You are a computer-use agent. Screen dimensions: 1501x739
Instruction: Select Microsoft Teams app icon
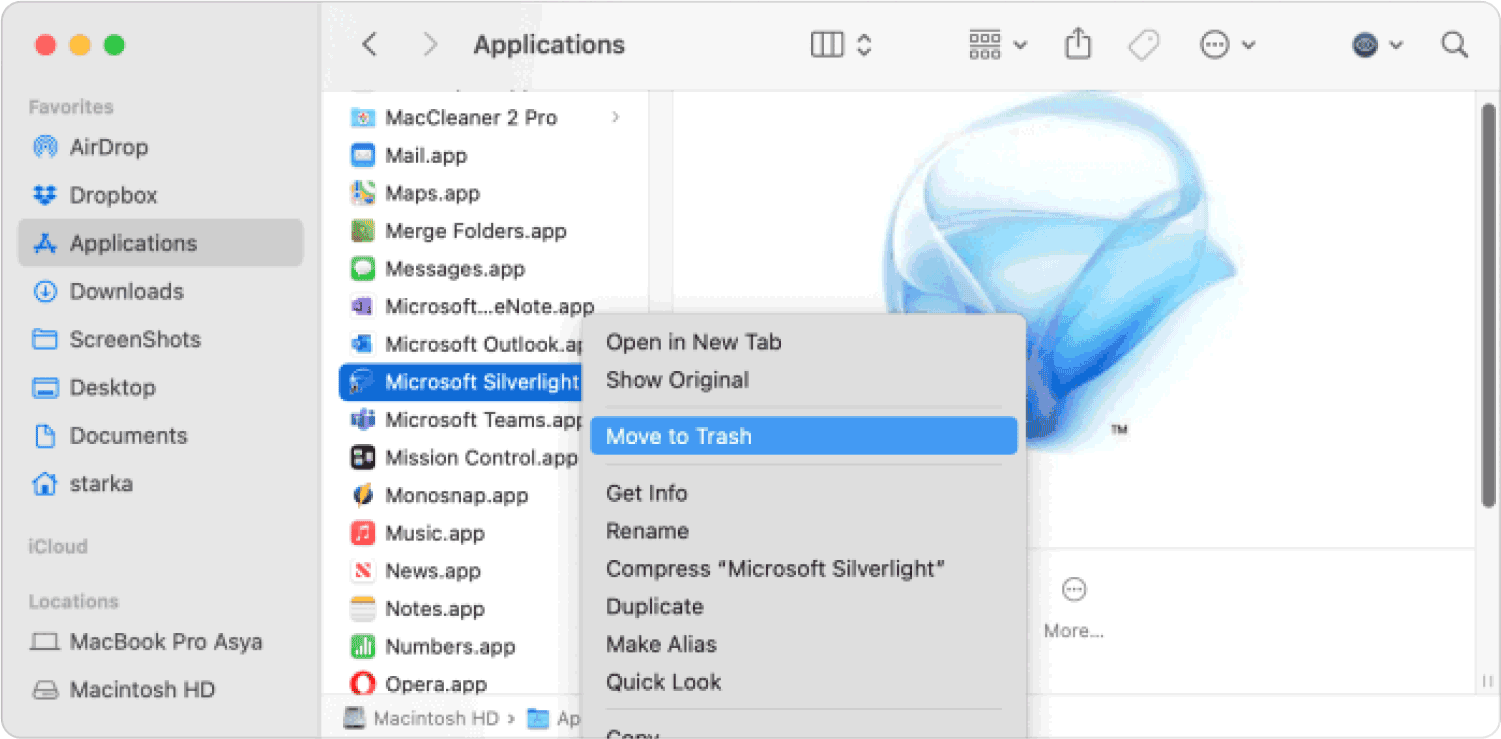coord(362,420)
